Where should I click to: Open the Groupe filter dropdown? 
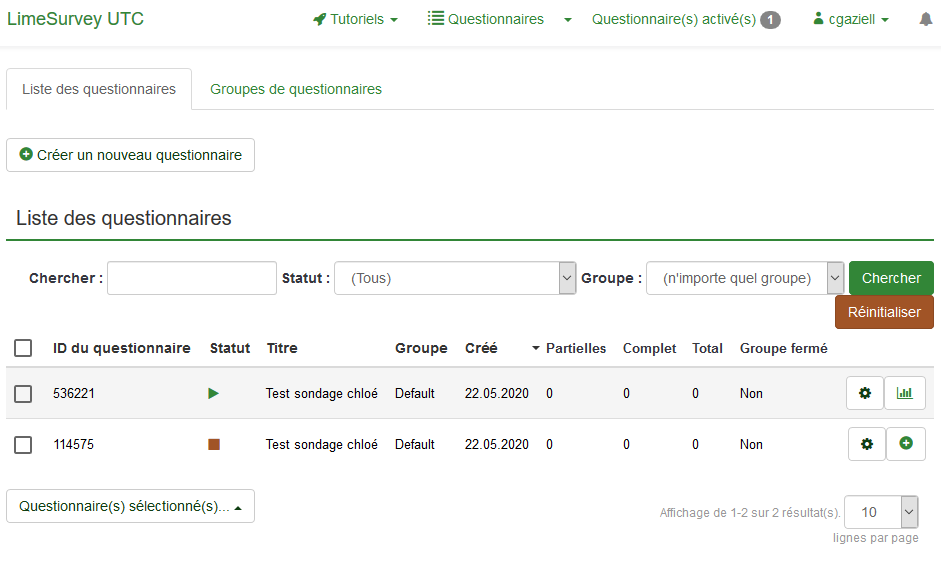(x=745, y=278)
